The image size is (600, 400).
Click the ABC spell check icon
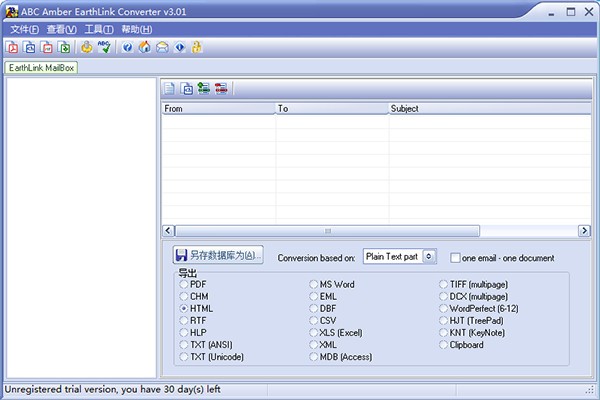pos(104,47)
